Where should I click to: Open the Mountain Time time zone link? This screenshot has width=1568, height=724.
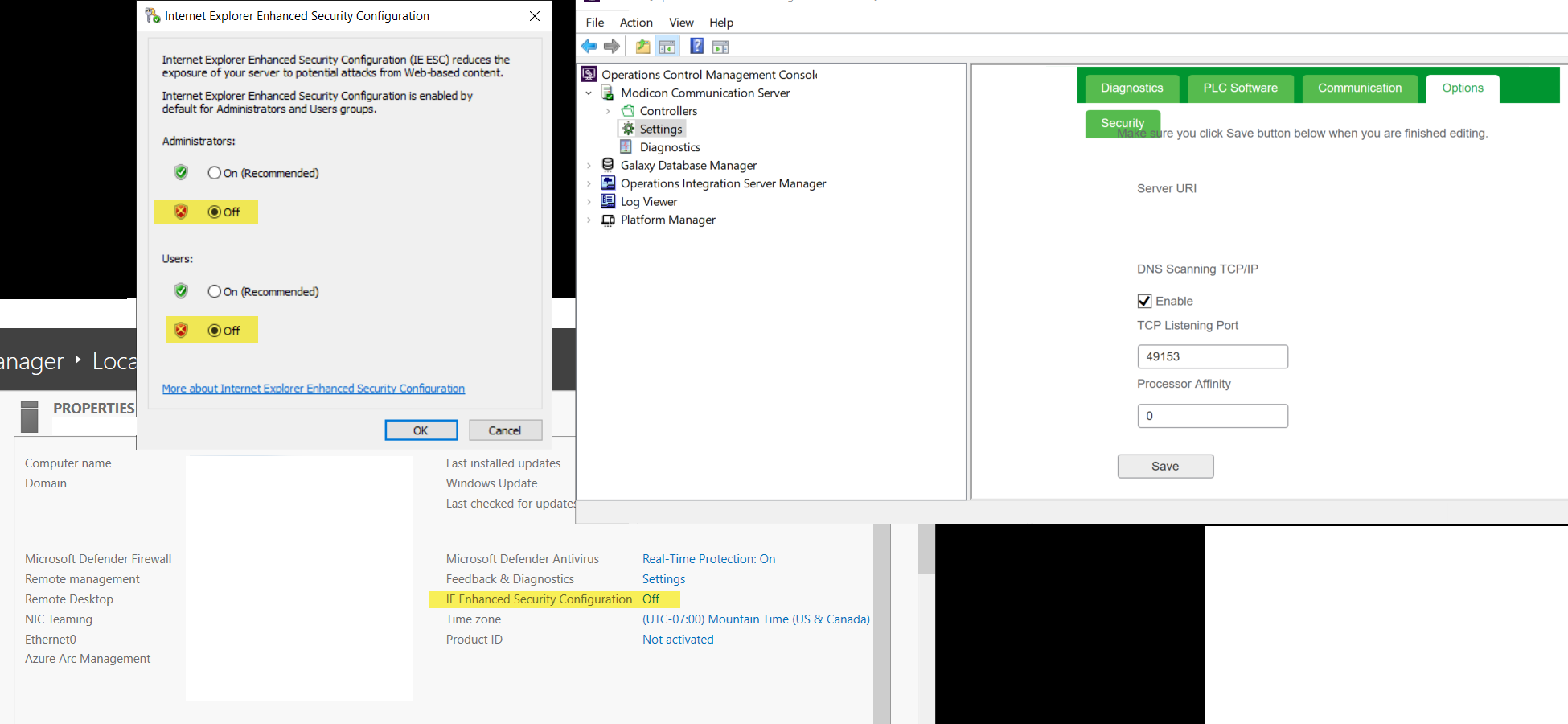(x=756, y=619)
